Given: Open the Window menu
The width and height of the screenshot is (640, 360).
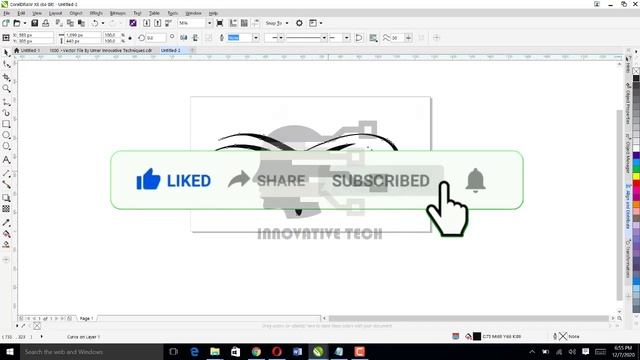Looking at the screenshot, I should click(x=193, y=13).
